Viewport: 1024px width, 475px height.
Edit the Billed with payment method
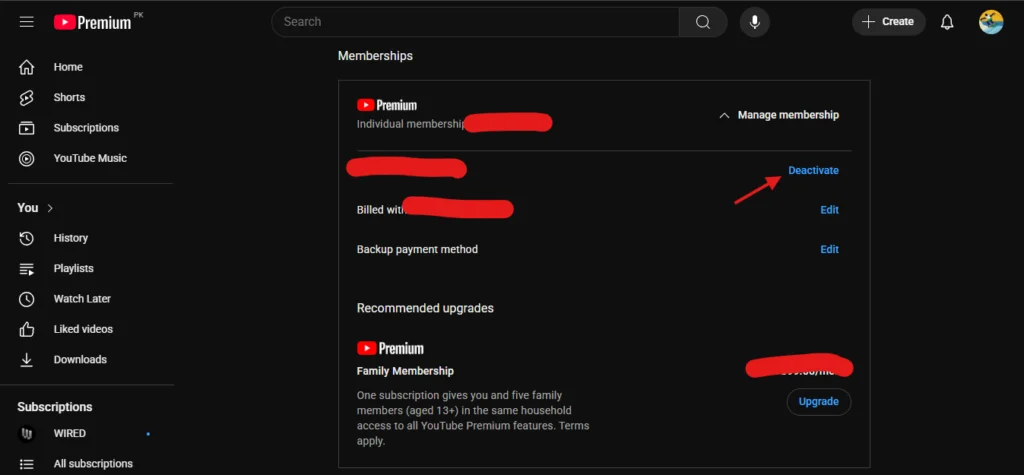(829, 210)
